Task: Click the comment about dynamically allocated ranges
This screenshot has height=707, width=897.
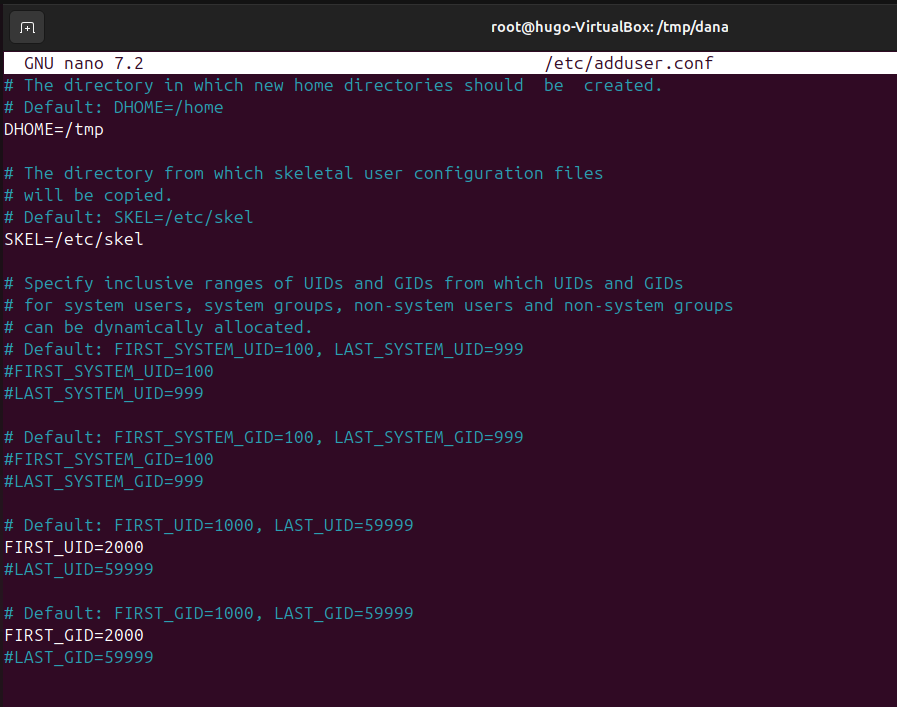Action: point(158,327)
